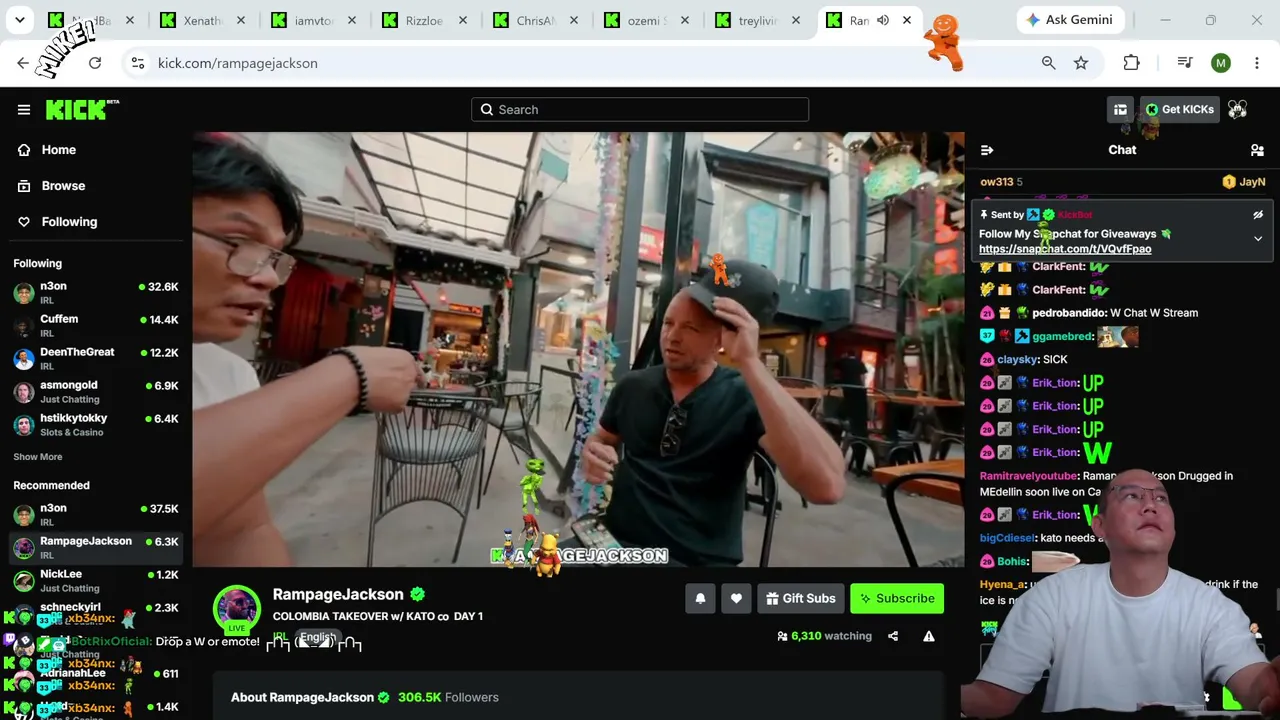This screenshot has width=1280, height=720.
Task: Mute the audio on the active tab
Action: point(883,20)
